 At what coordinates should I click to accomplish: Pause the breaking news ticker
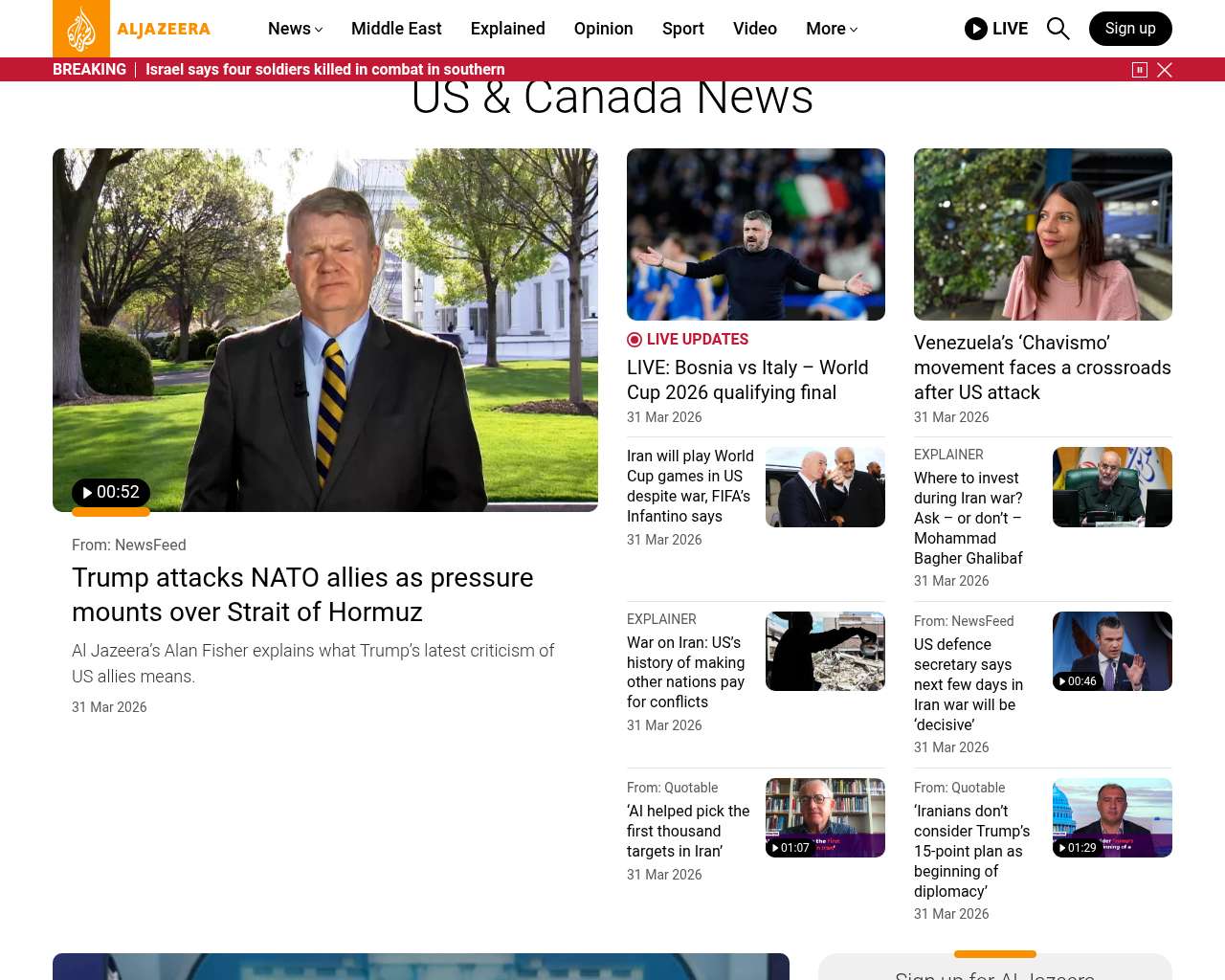[x=1140, y=70]
